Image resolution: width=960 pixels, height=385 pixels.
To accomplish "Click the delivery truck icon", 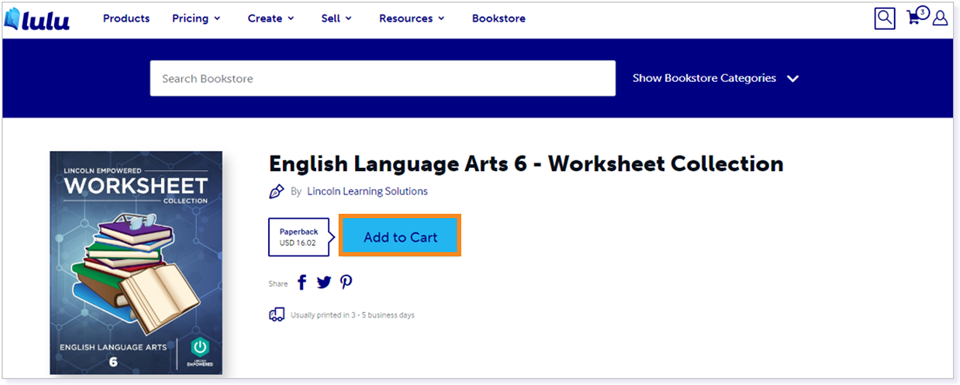I will 277,315.
